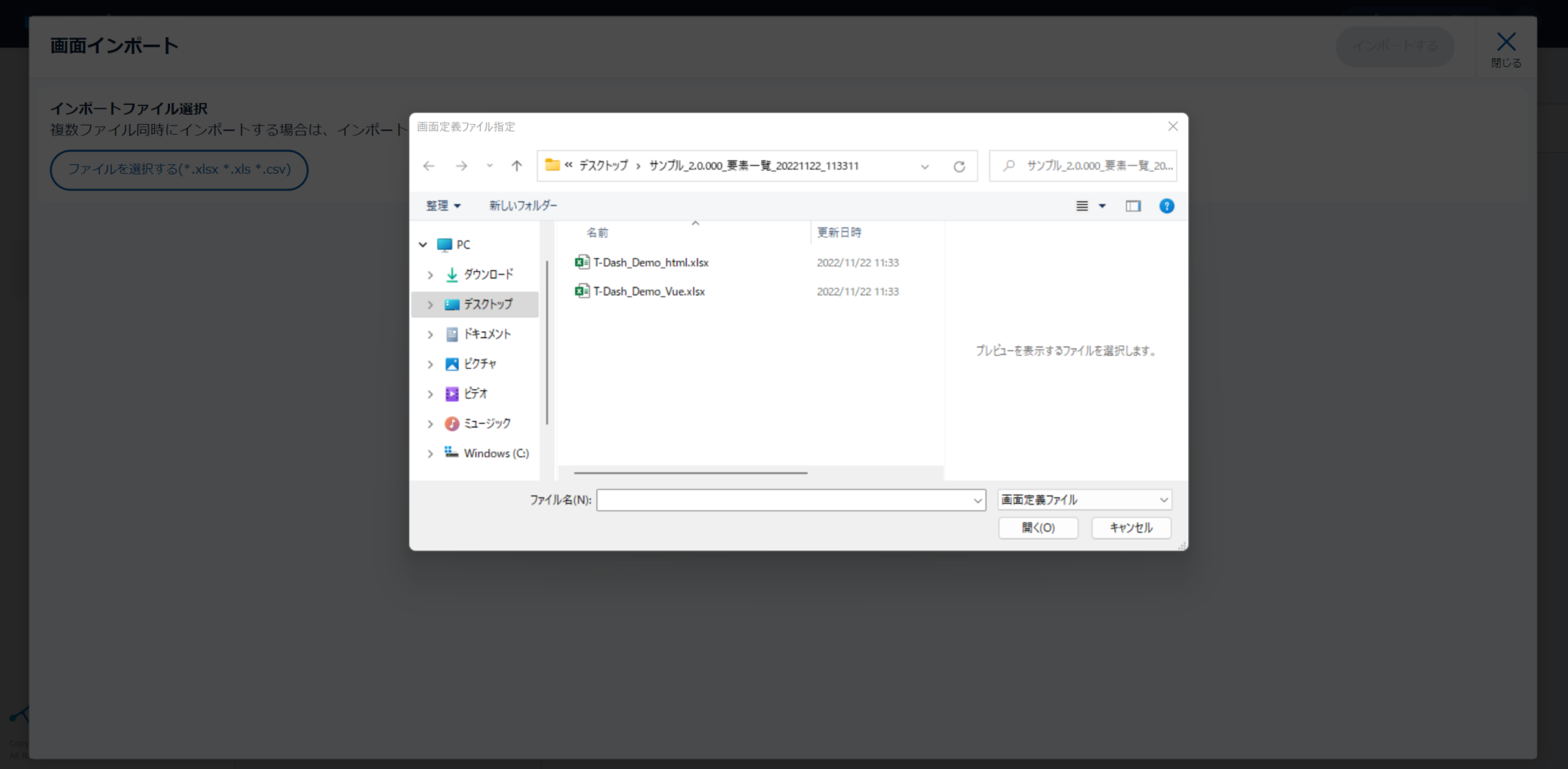
Task: Expand the address bar path dropdown
Action: (924, 167)
